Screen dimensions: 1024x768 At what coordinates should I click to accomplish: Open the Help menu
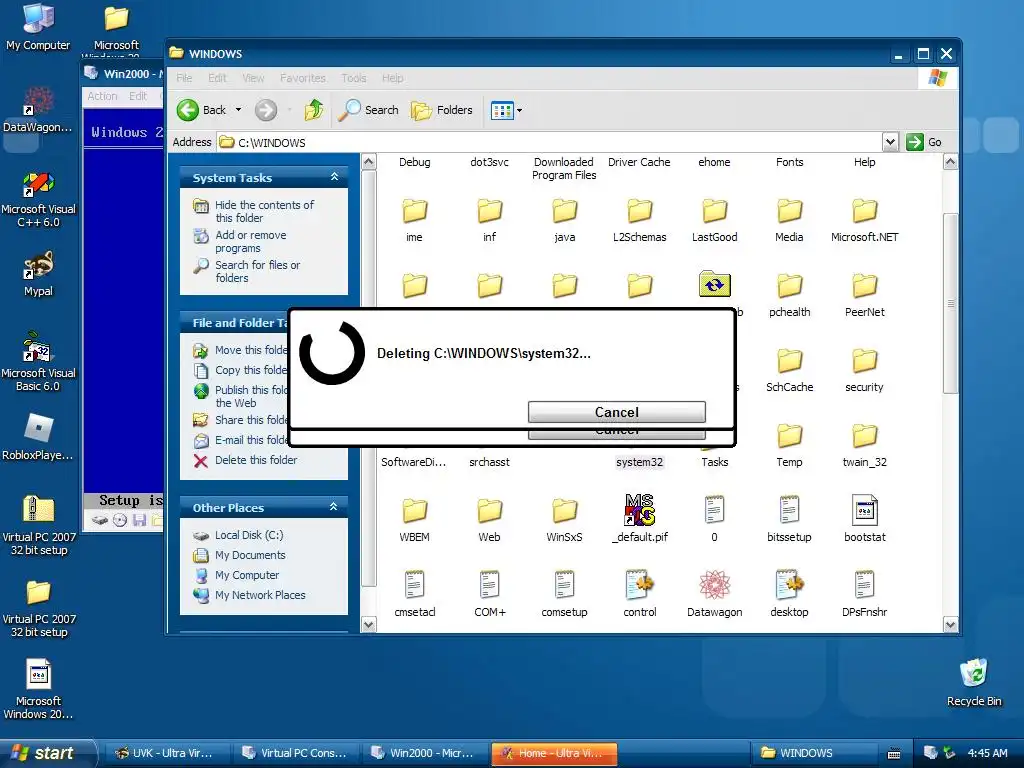(x=392, y=78)
